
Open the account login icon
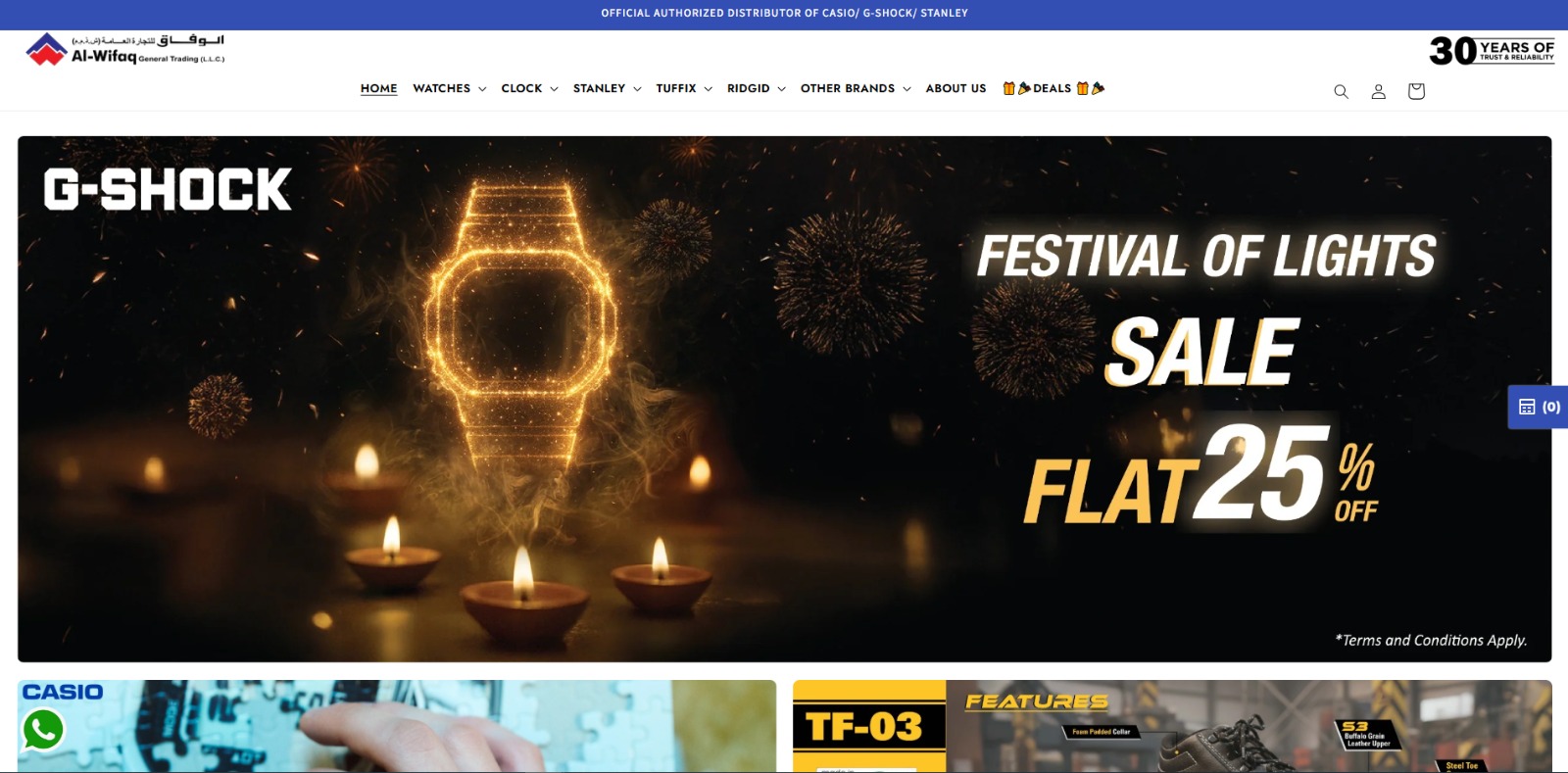pyautogui.click(x=1378, y=91)
